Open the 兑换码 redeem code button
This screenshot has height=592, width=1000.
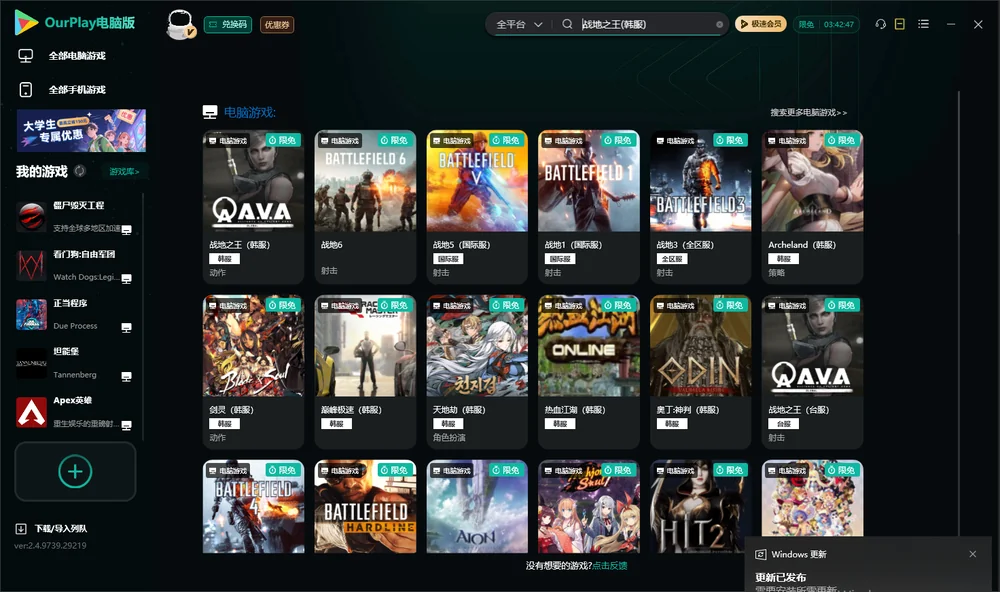pyautogui.click(x=228, y=25)
